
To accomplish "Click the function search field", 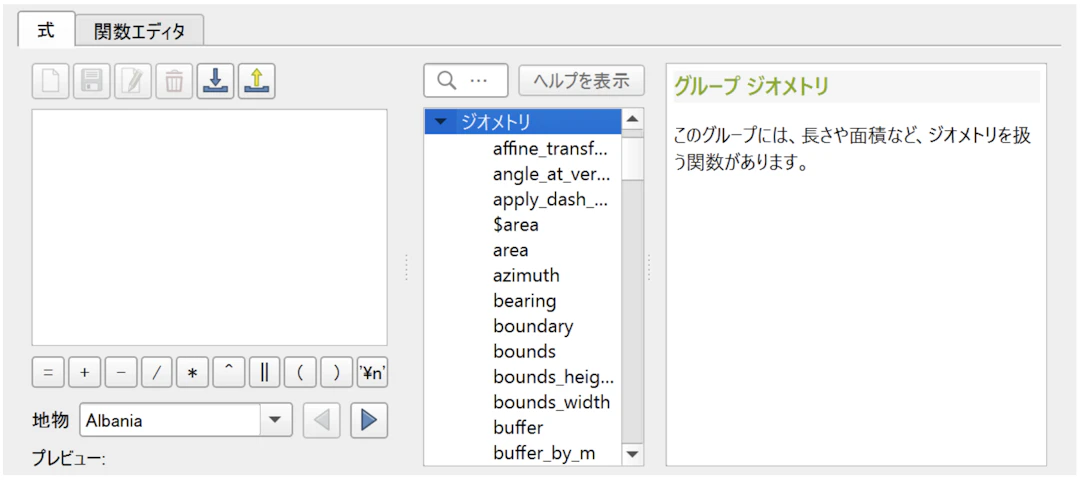I will (466, 80).
